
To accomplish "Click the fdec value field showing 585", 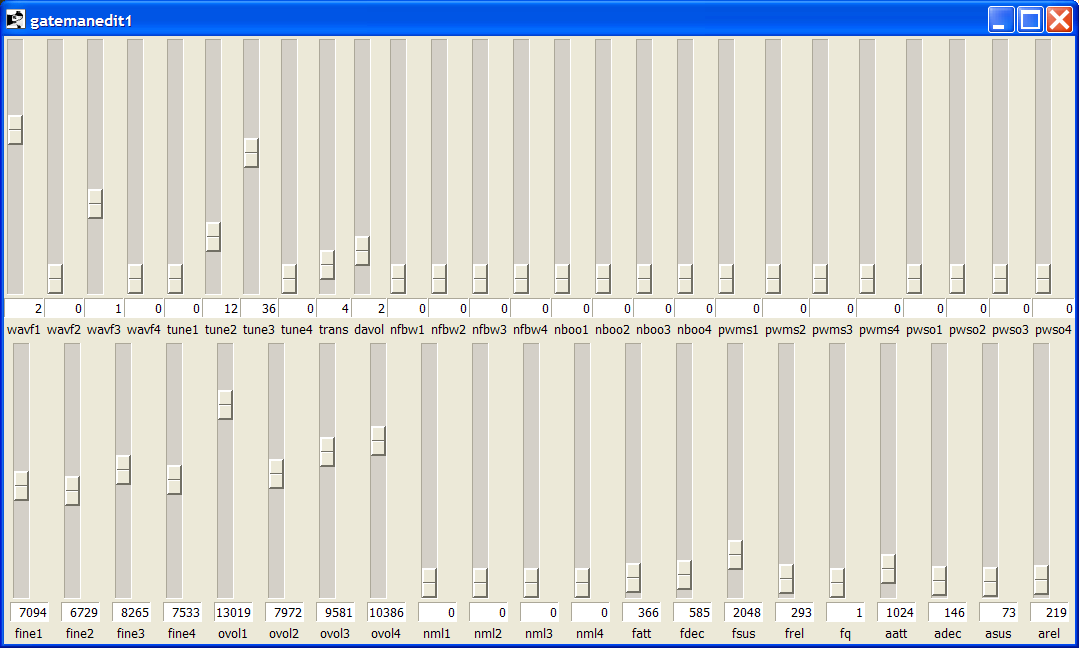I will click(x=692, y=612).
